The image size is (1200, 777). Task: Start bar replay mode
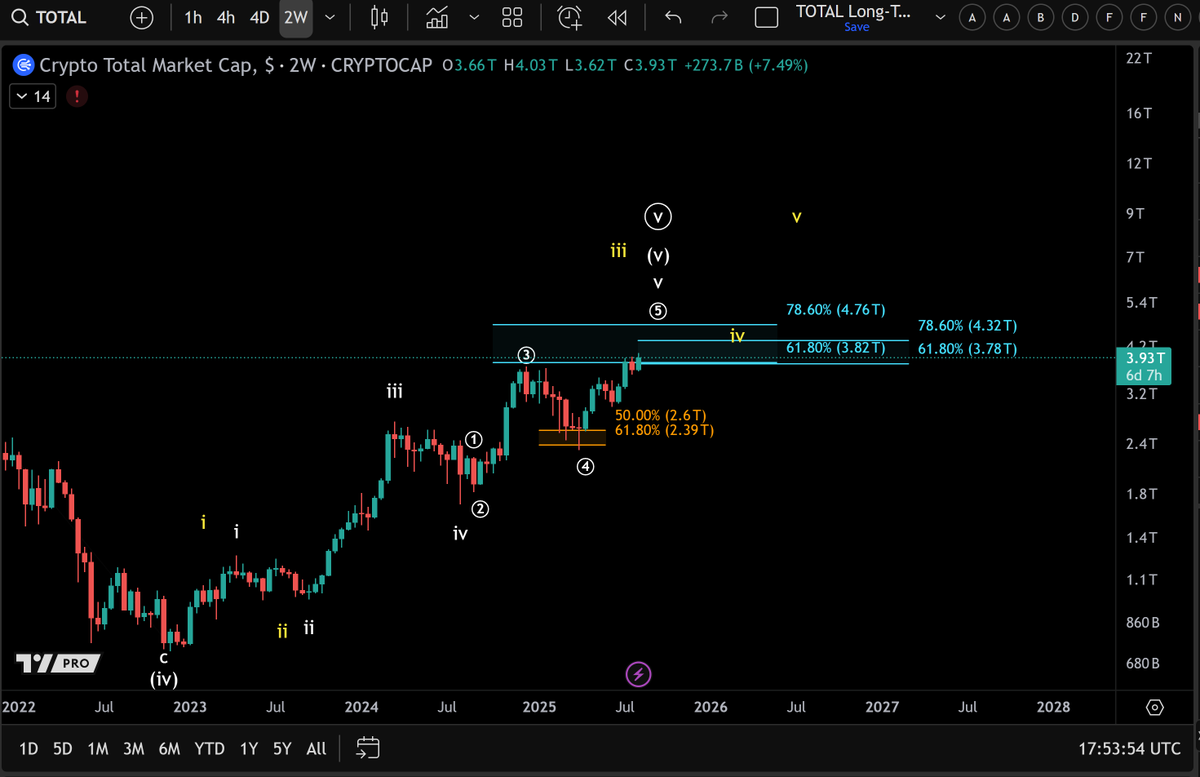pos(618,17)
